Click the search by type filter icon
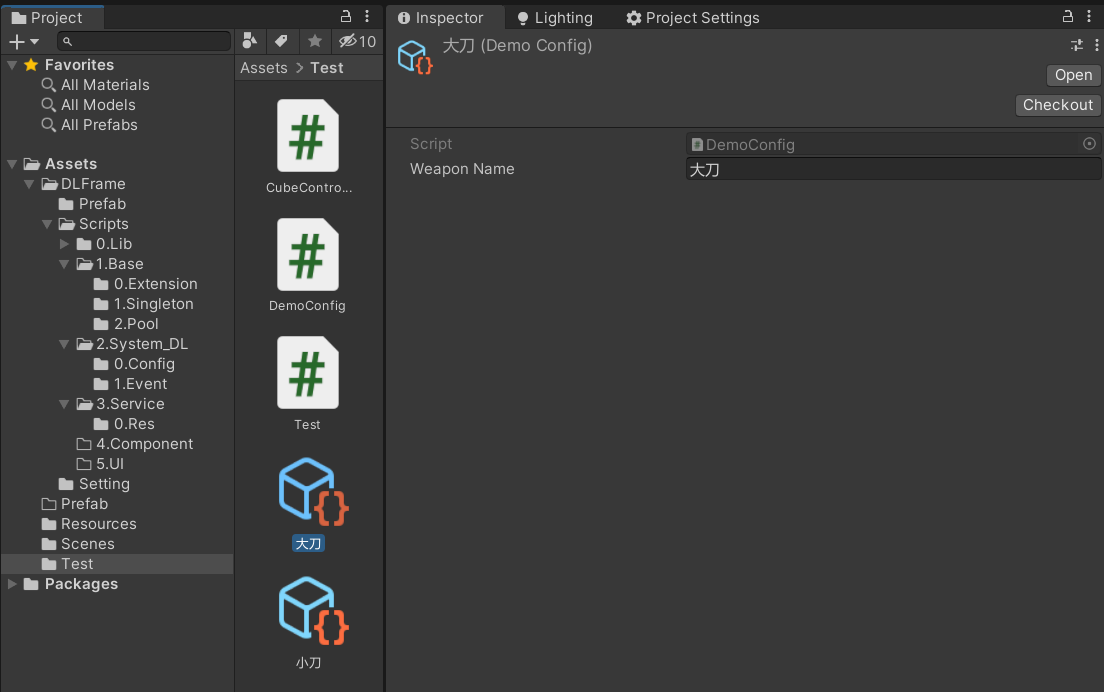 [251, 41]
